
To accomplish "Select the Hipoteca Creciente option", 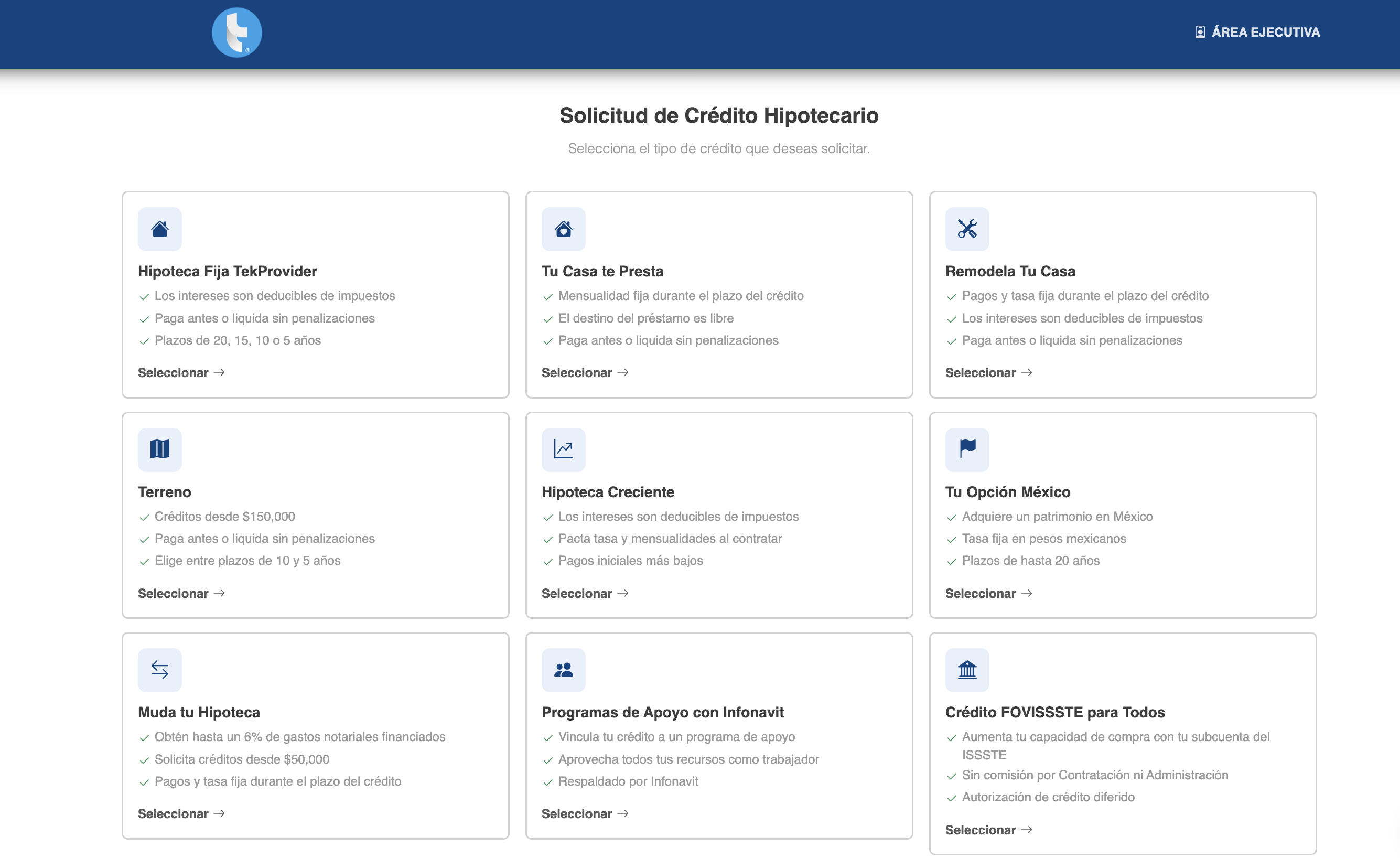I will click(x=585, y=593).
